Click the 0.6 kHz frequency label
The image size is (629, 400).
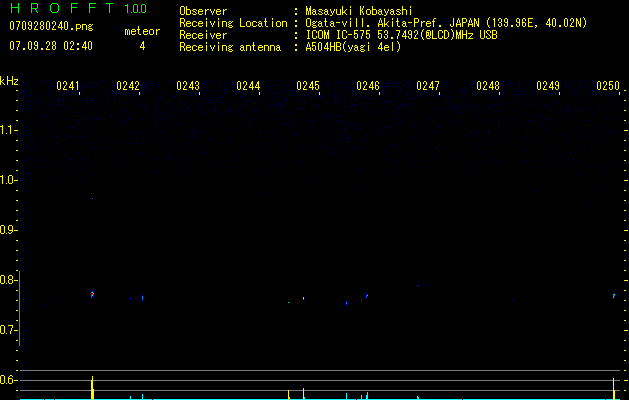[7, 380]
